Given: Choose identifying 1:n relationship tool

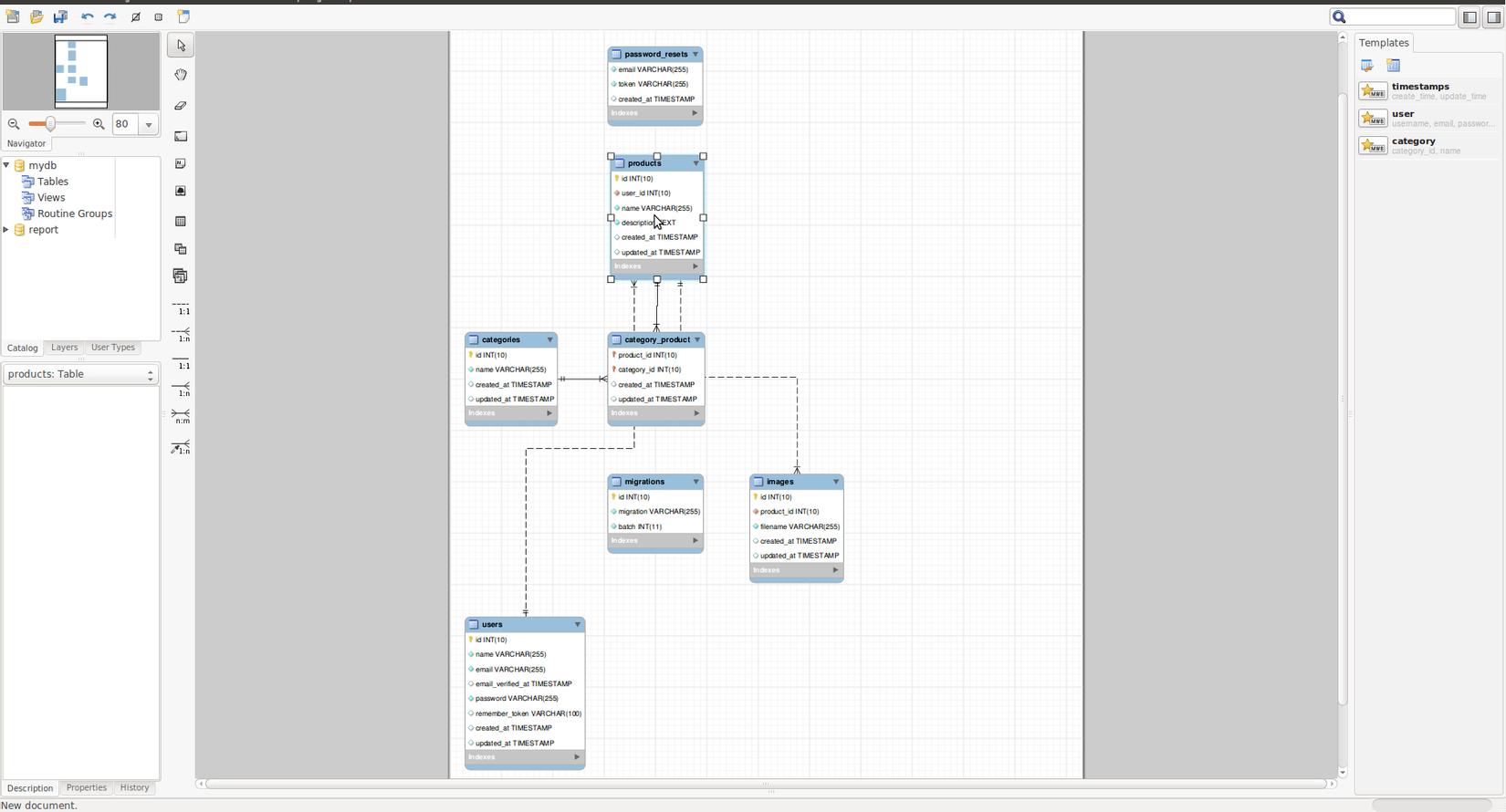Looking at the screenshot, I should pyautogui.click(x=181, y=389).
